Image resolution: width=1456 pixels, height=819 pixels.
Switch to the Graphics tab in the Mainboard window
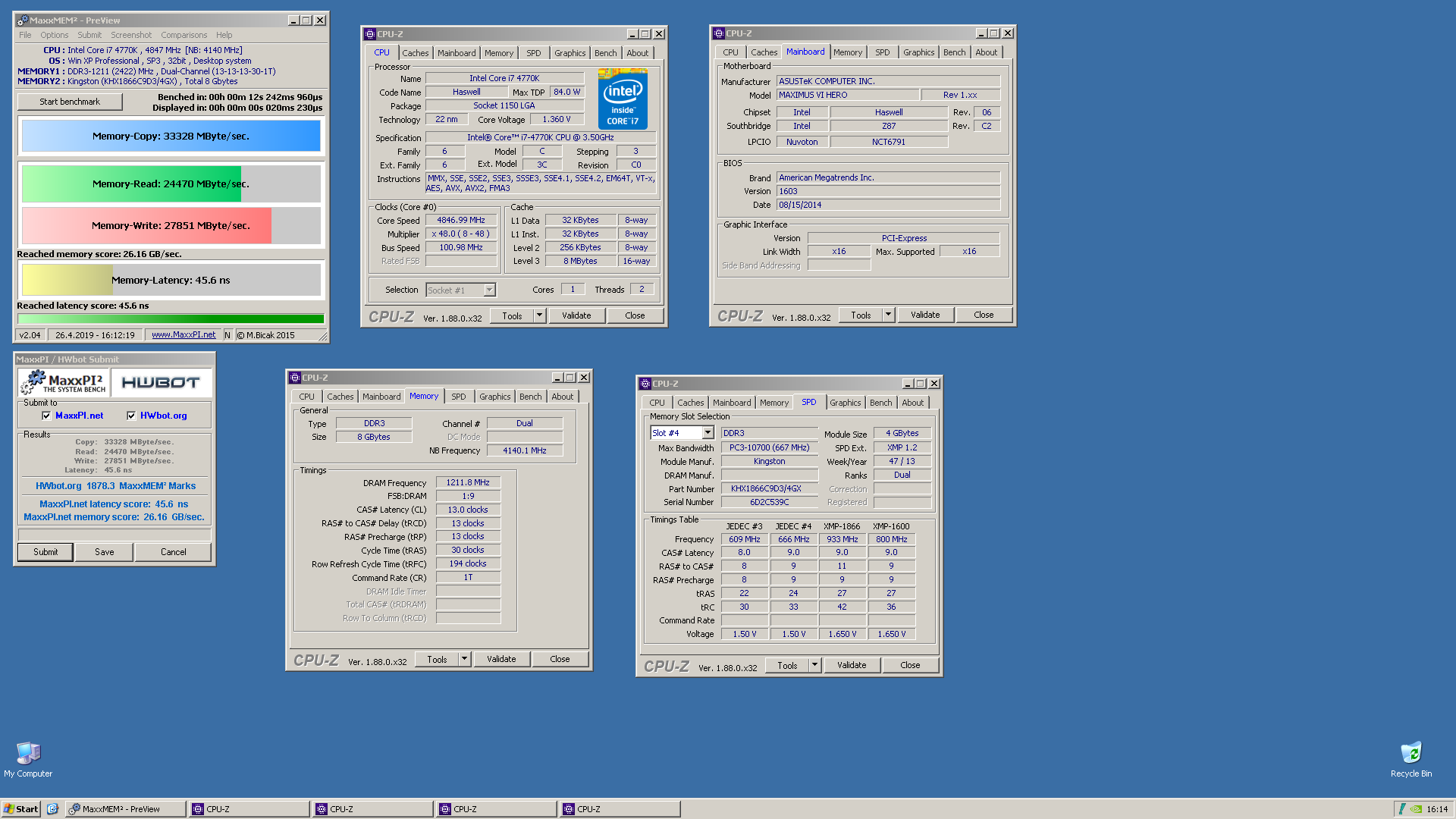918,52
